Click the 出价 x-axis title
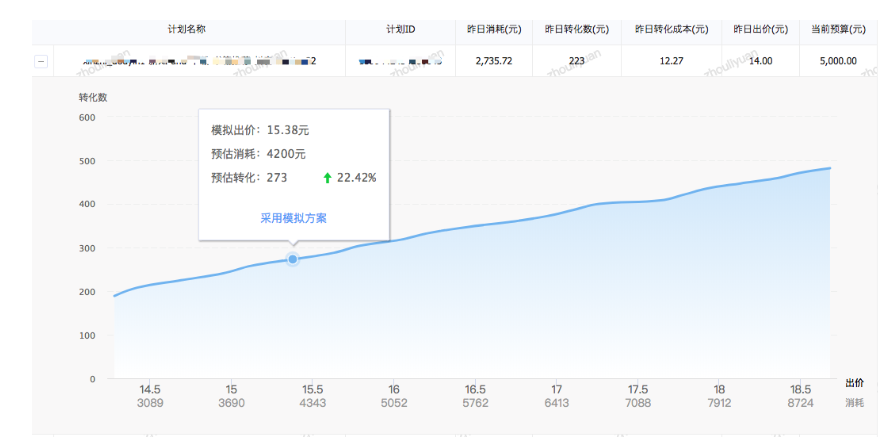This screenshot has height=447, width=885. pyautogui.click(x=855, y=383)
